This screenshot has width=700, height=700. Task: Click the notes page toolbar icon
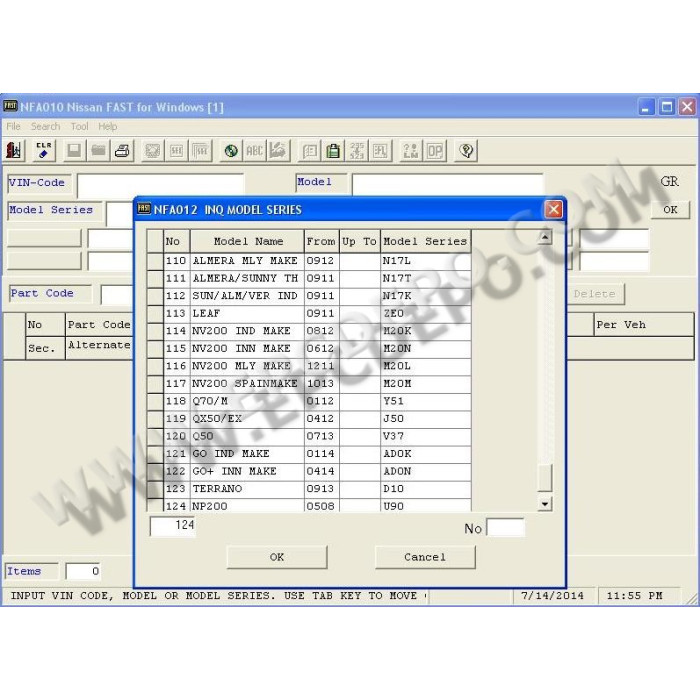[309, 150]
